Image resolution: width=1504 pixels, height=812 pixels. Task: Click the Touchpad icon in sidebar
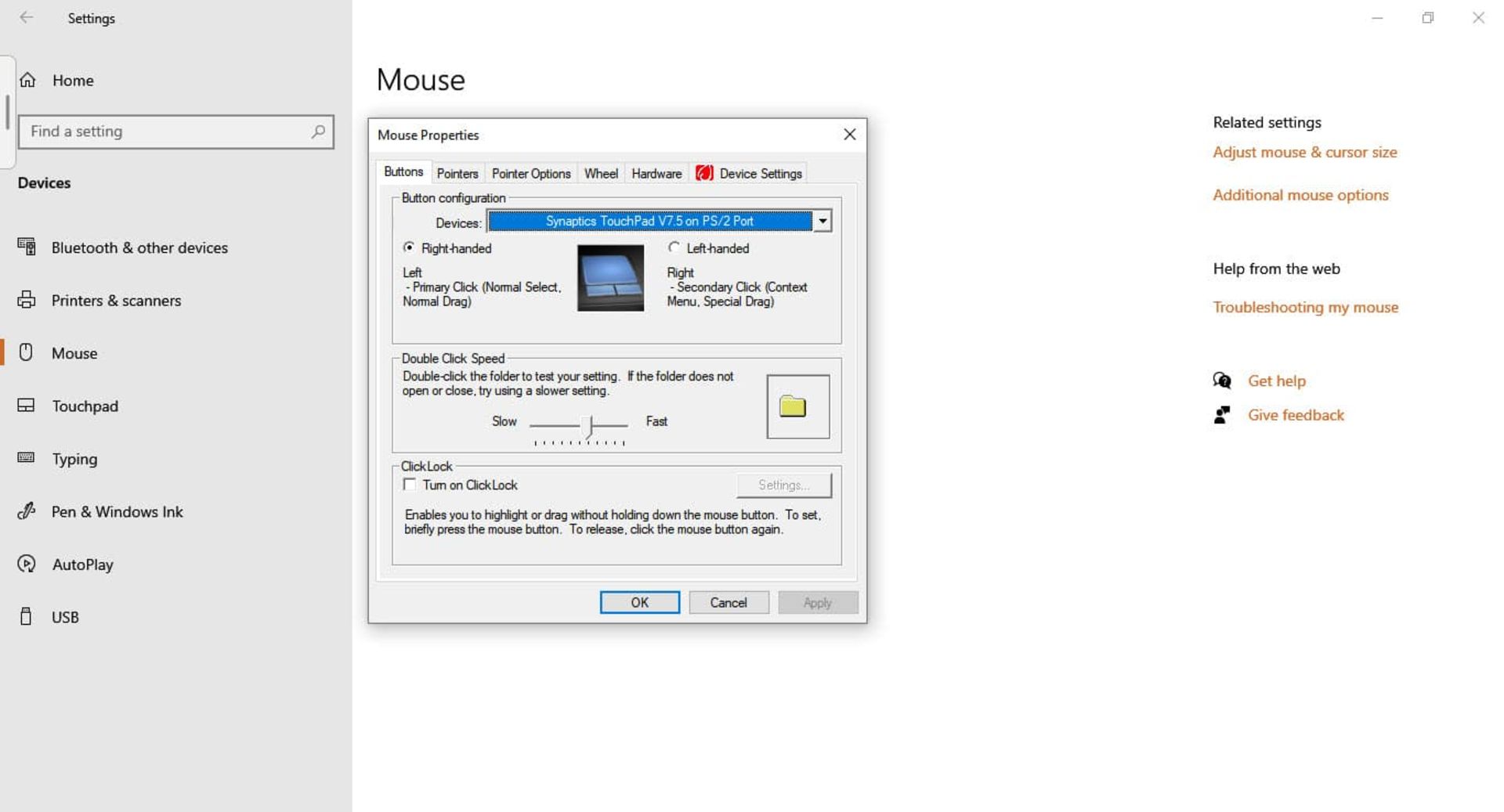pos(27,406)
